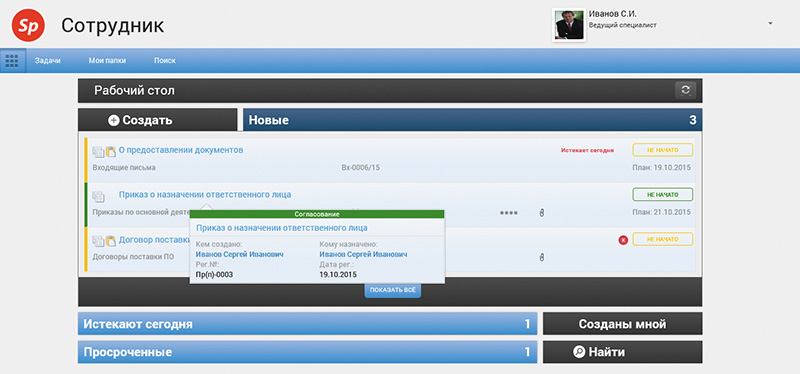This screenshot has height=374, width=800.
Task: Open the apps grid menu icon
Action: (12, 61)
